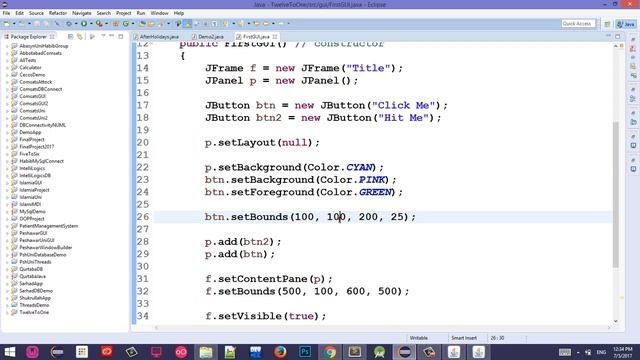The width and height of the screenshot is (640, 360).
Task: Select the IslamiaProject project
Action: point(34,190)
